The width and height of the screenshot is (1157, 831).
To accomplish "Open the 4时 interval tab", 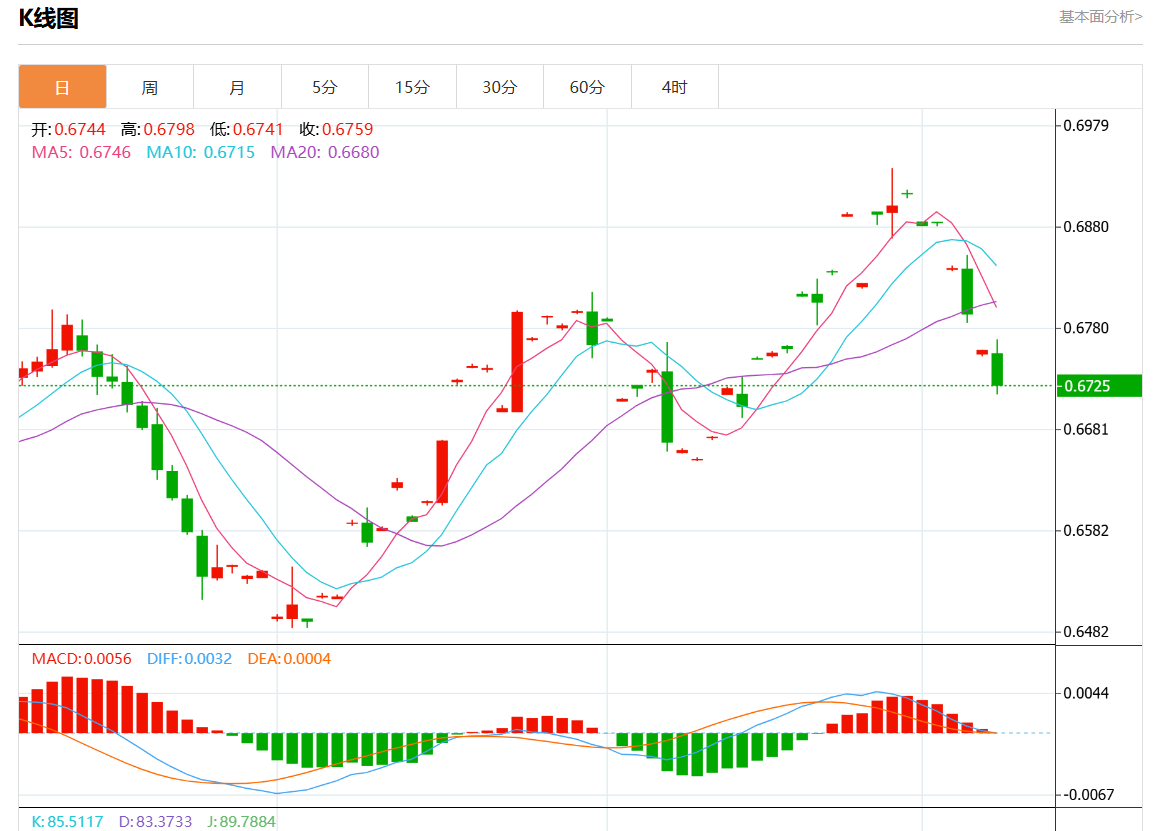I will [x=674, y=87].
